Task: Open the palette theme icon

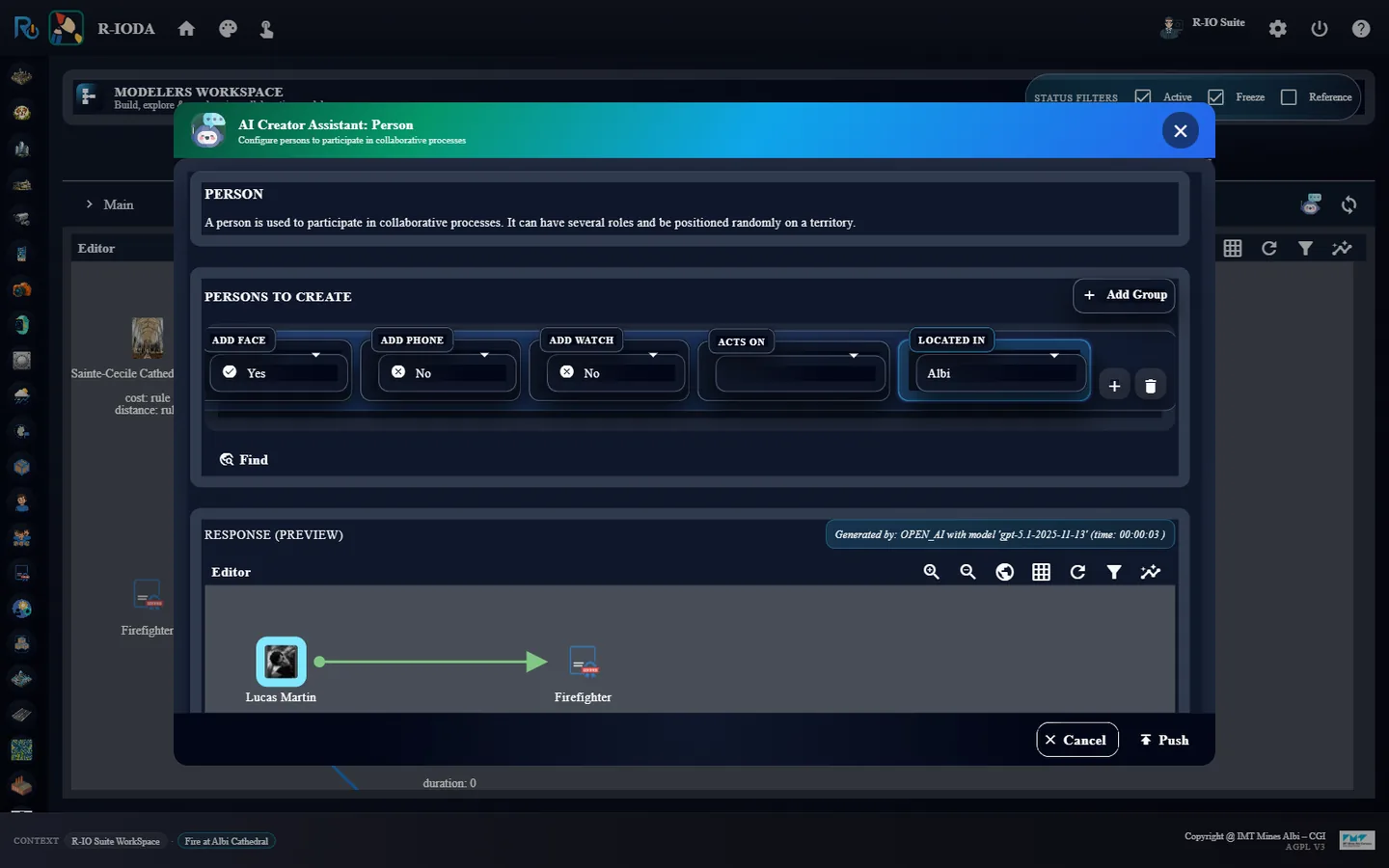Action: pyautogui.click(x=228, y=29)
